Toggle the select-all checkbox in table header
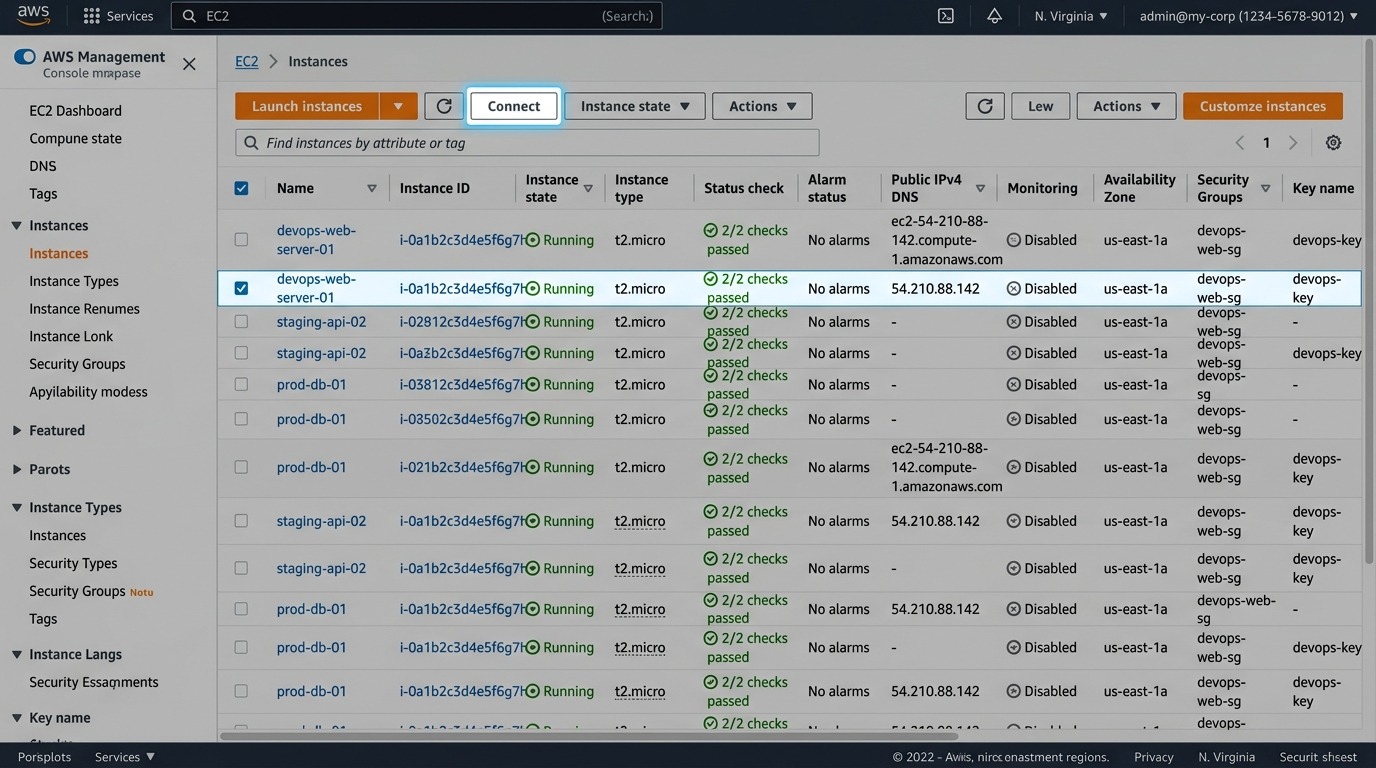The width and height of the screenshot is (1376, 768). point(241,188)
